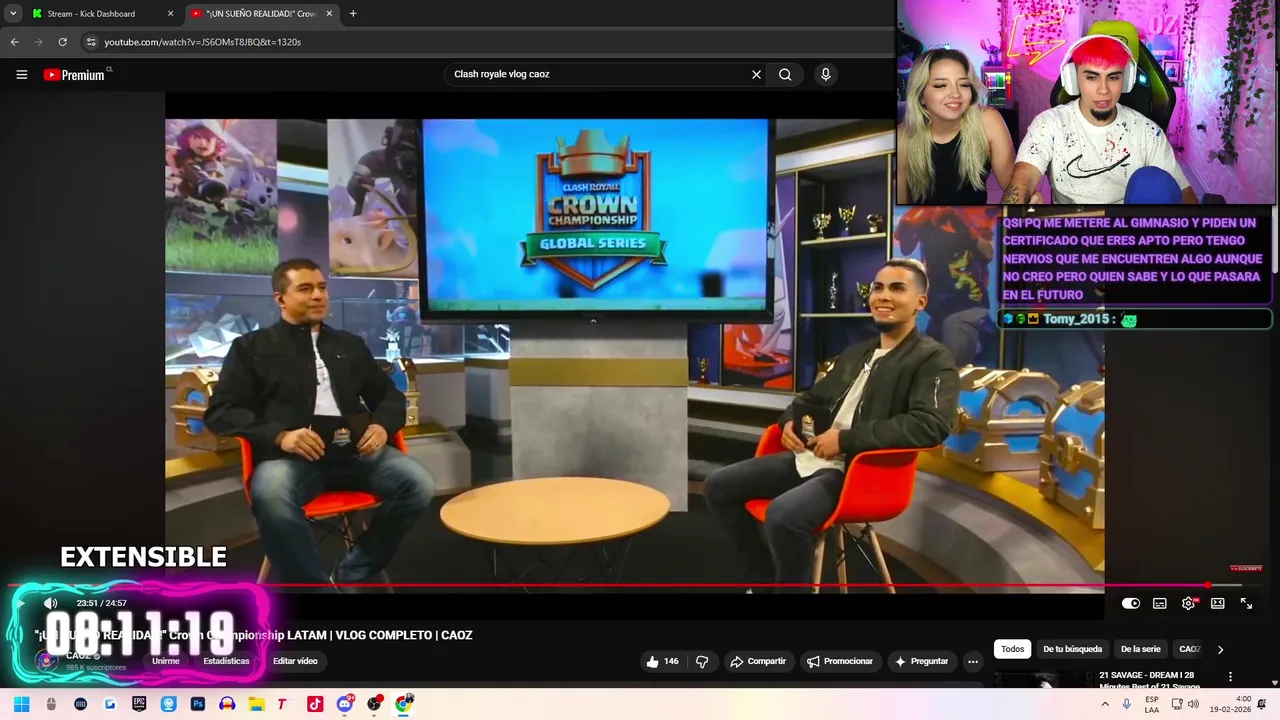Viewport: 1280px width, 720px height.
Task: Like the video with thumbs up 146
Action: 662,661
